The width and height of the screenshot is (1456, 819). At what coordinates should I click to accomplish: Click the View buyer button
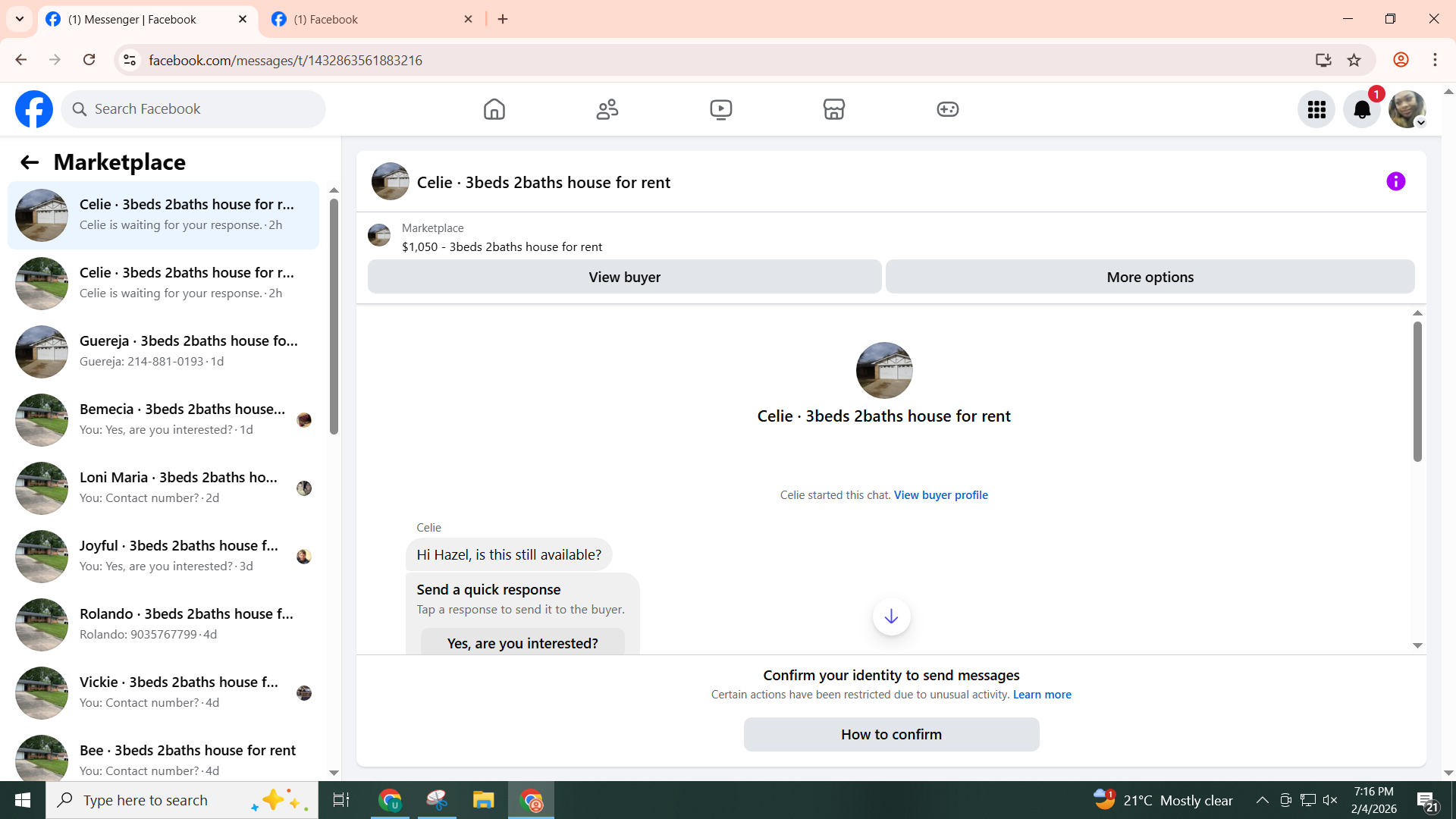[x=623, y=277]
